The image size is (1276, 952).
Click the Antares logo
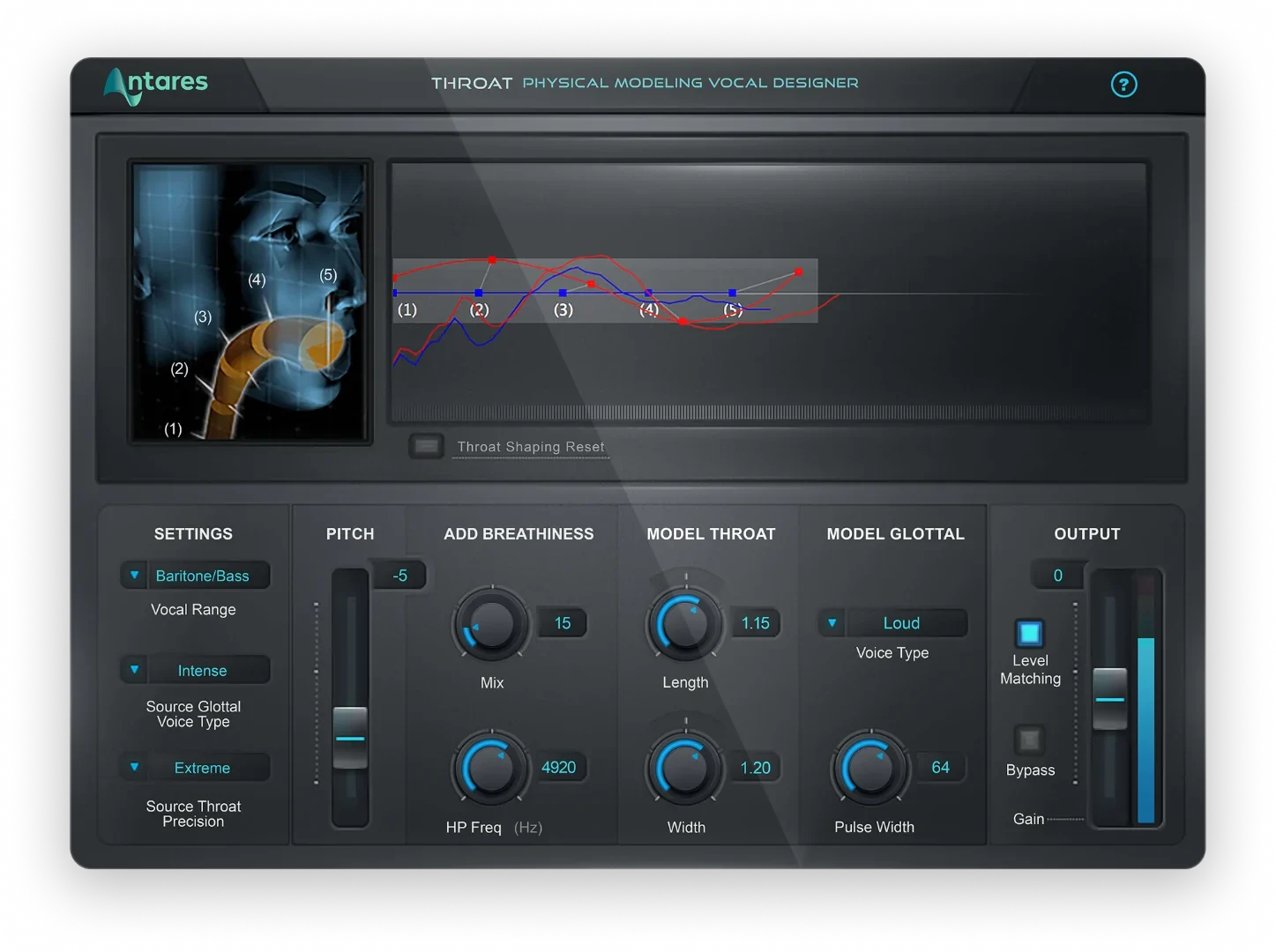point(156,86)
